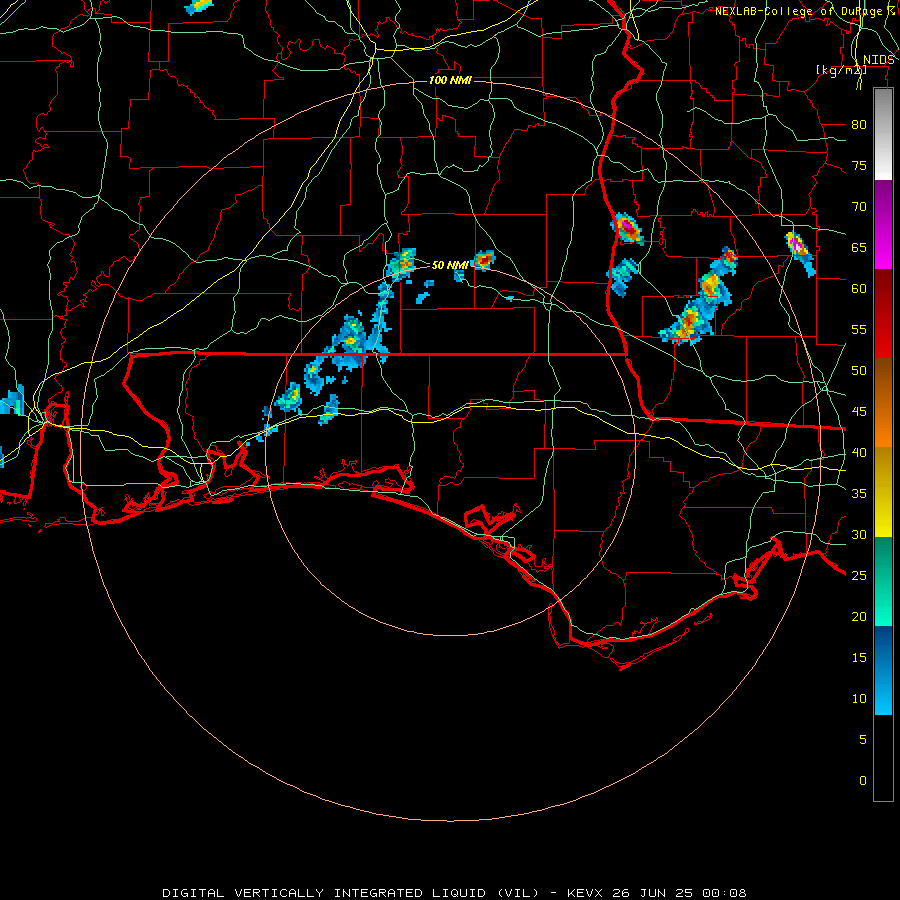The width and height of the screenshot is (900, 900).
Task: Select the 80 value on the VIL scale
Action: [x=859, y=125]
